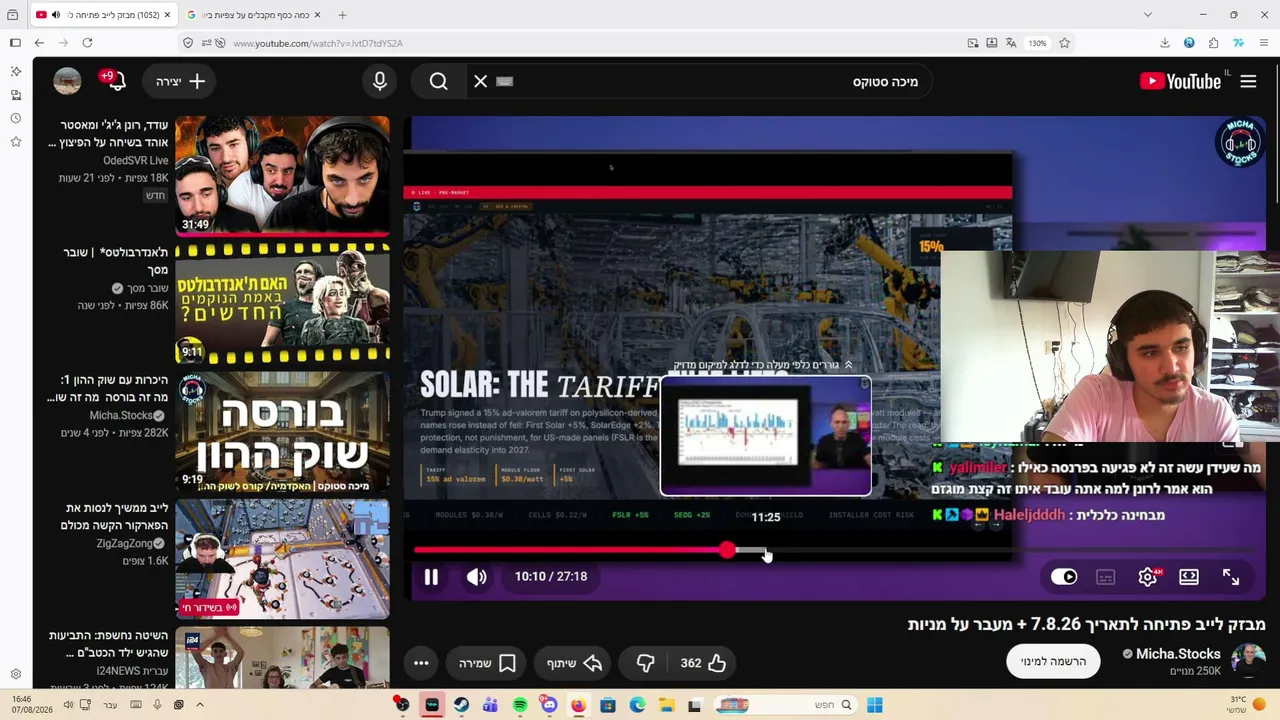Toggle subtitles captions button in player
This screenshot has height=720, width=1280.
[1105, 577]
